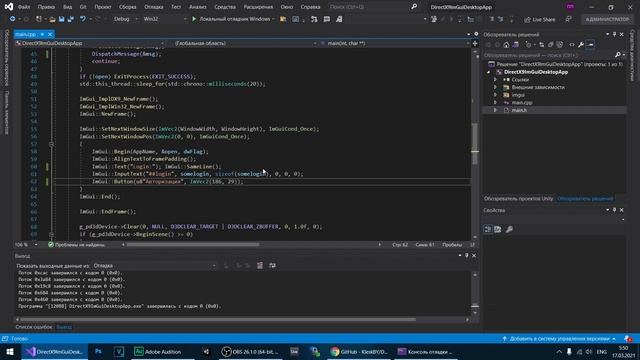This screenshot has height=360, width=640.
Task: Click the Alphabetical sort icon in Свойства panel
Action: (498, 229)
